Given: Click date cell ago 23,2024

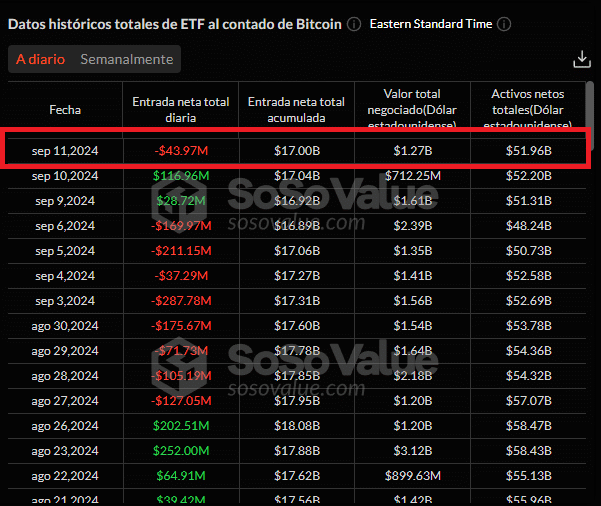Looking at the screenshot, I should (65, 451).
